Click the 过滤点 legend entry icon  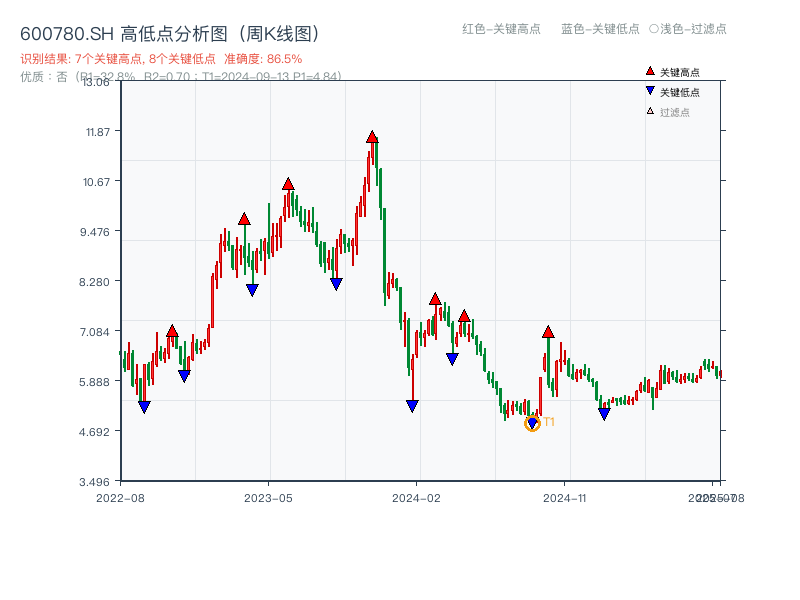pos(650,111)
